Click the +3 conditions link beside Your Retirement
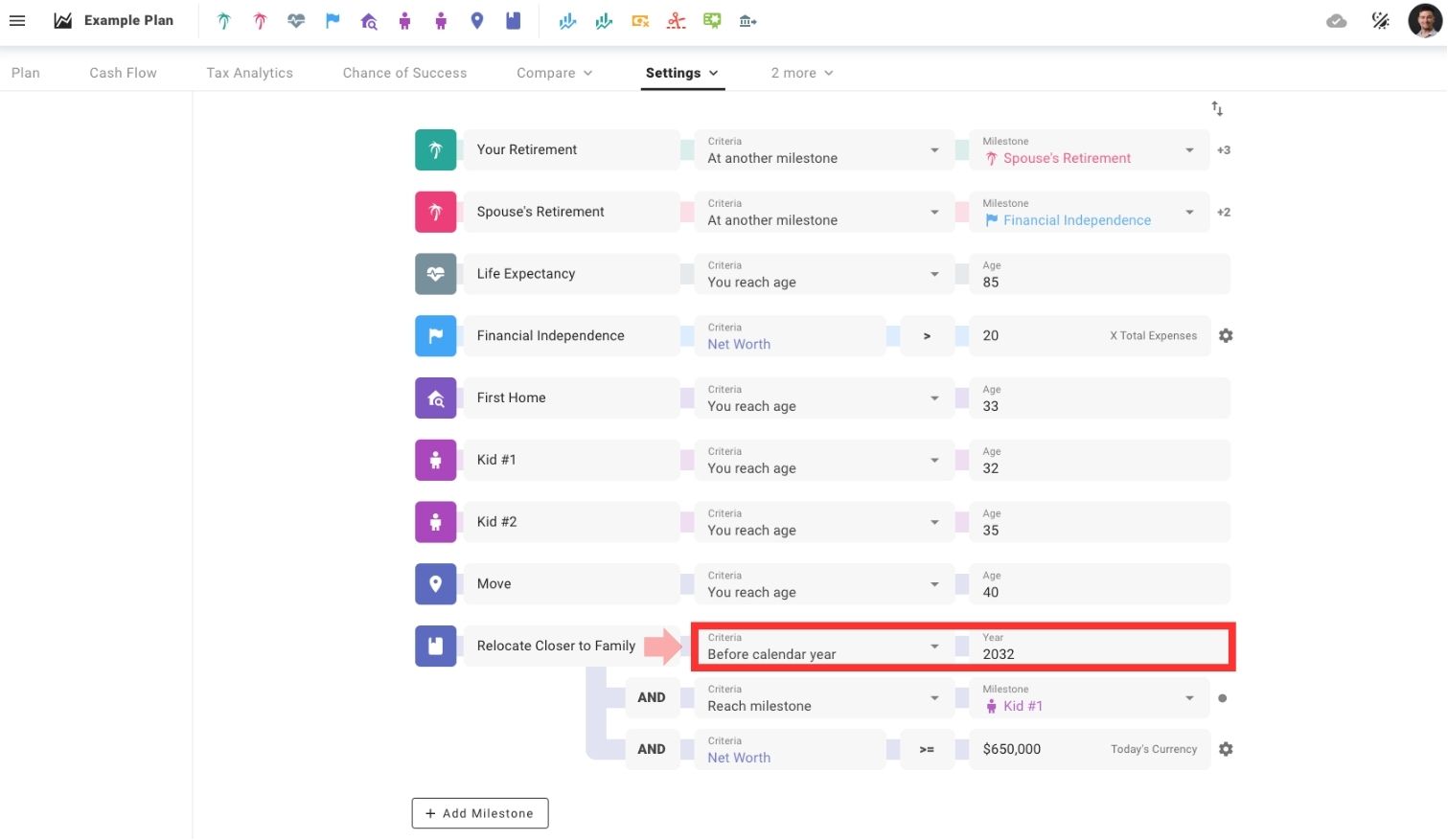This screenshot has width=1448, height=840. coord(1224,150)
